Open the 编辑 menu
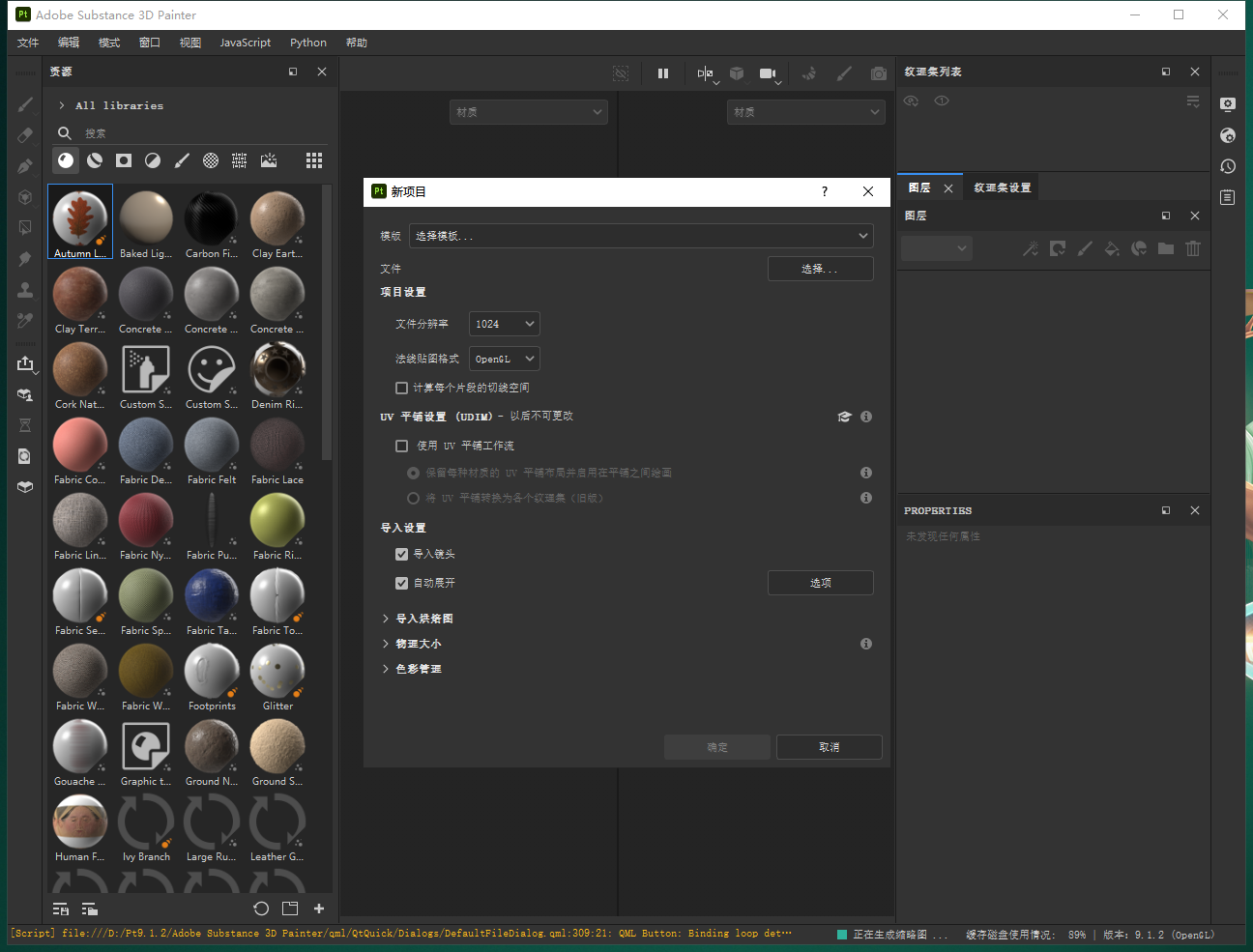This screenshot has width=1253, height=952. pos(69,43)
